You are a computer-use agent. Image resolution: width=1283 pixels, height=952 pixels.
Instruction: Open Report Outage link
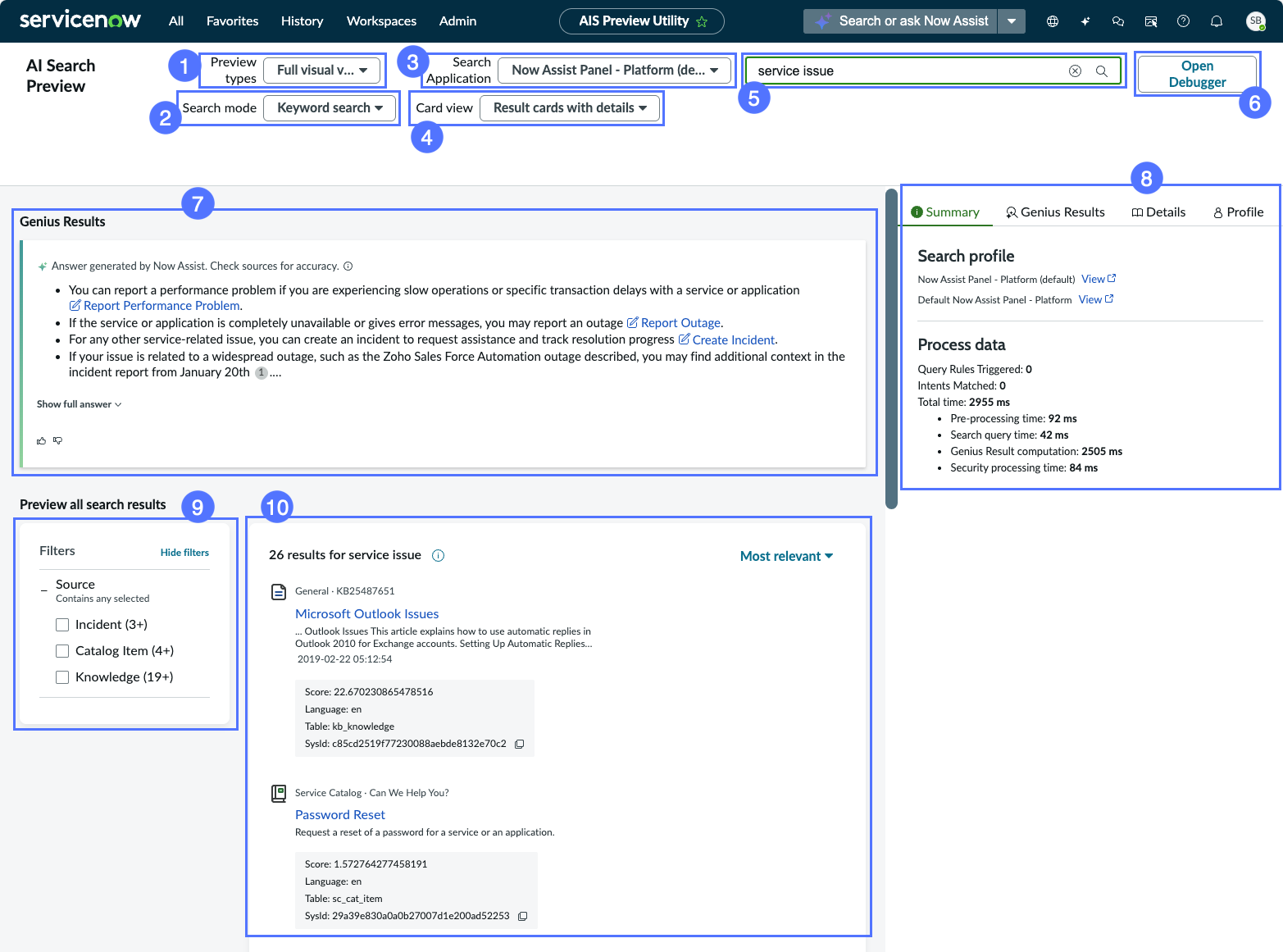(x=674, y=323)
